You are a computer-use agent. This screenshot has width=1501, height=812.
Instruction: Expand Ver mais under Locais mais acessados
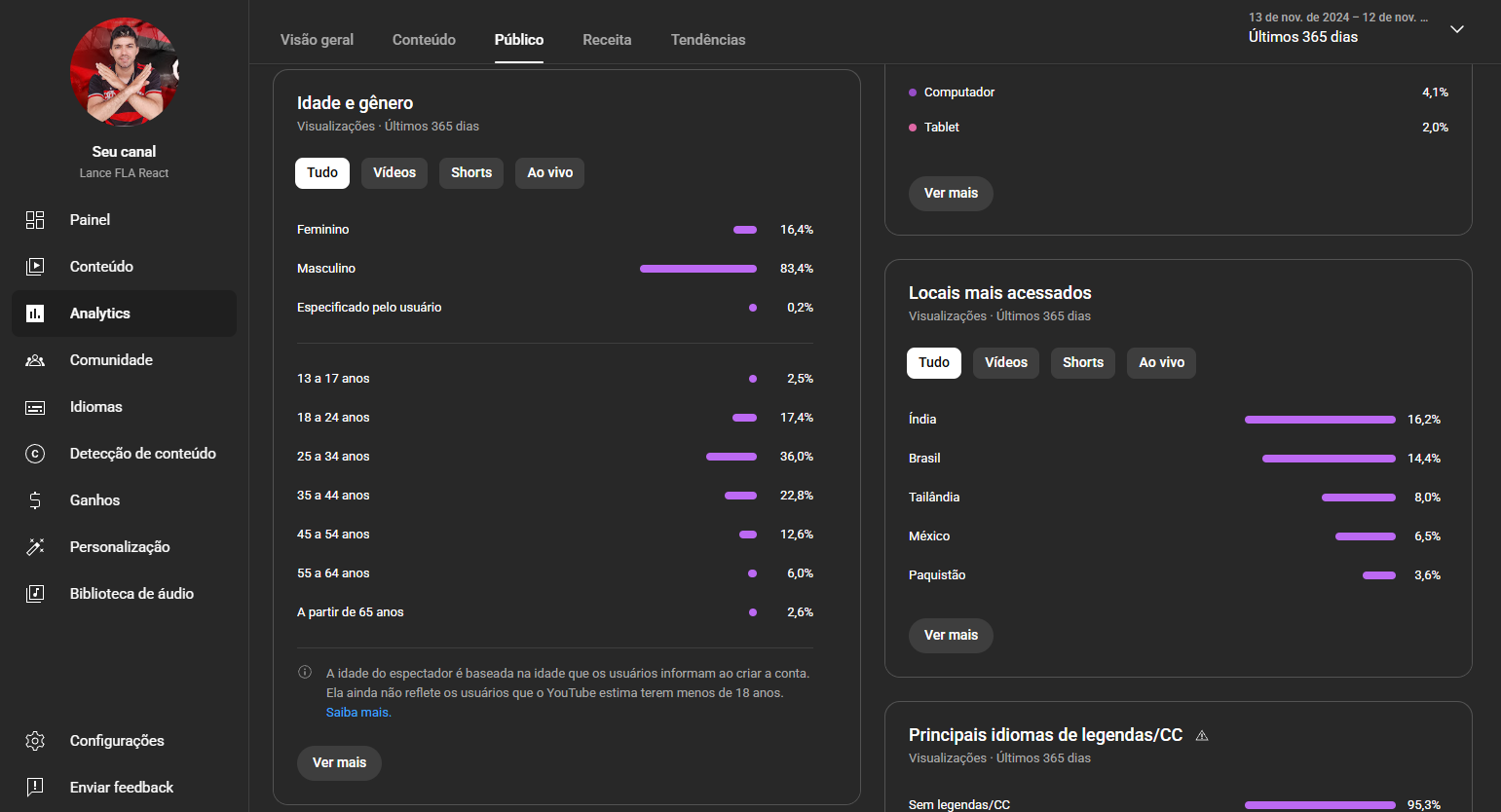[x=951, y=636]
